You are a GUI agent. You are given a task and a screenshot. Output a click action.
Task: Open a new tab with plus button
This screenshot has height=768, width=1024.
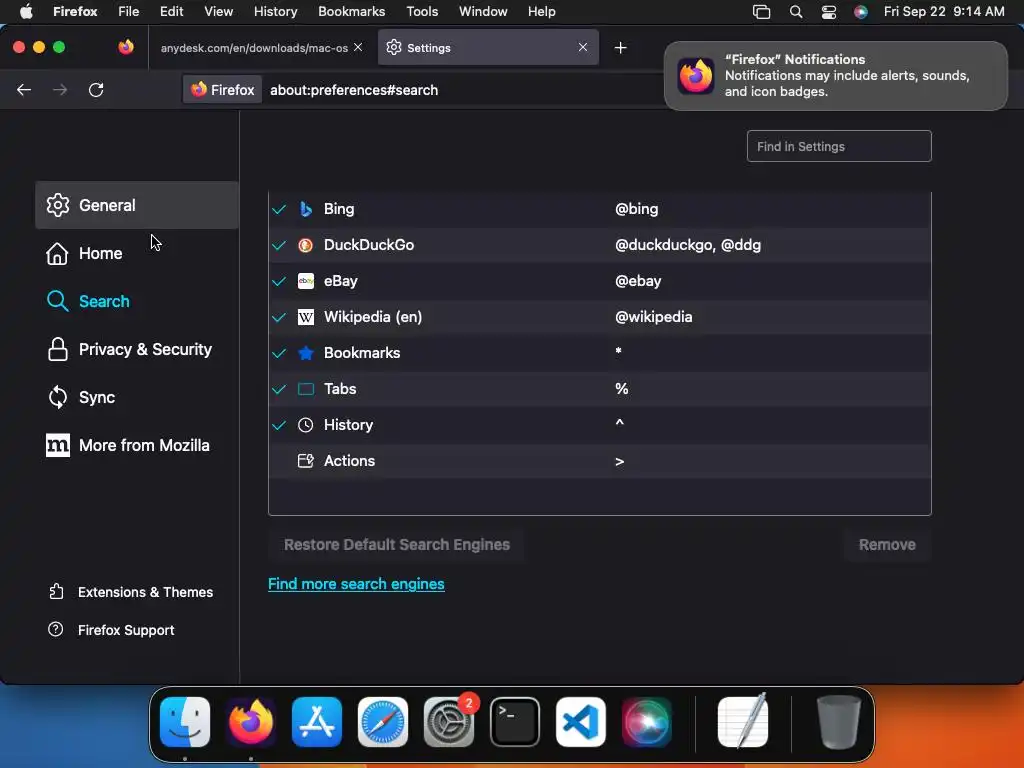(x=620, y=48)
